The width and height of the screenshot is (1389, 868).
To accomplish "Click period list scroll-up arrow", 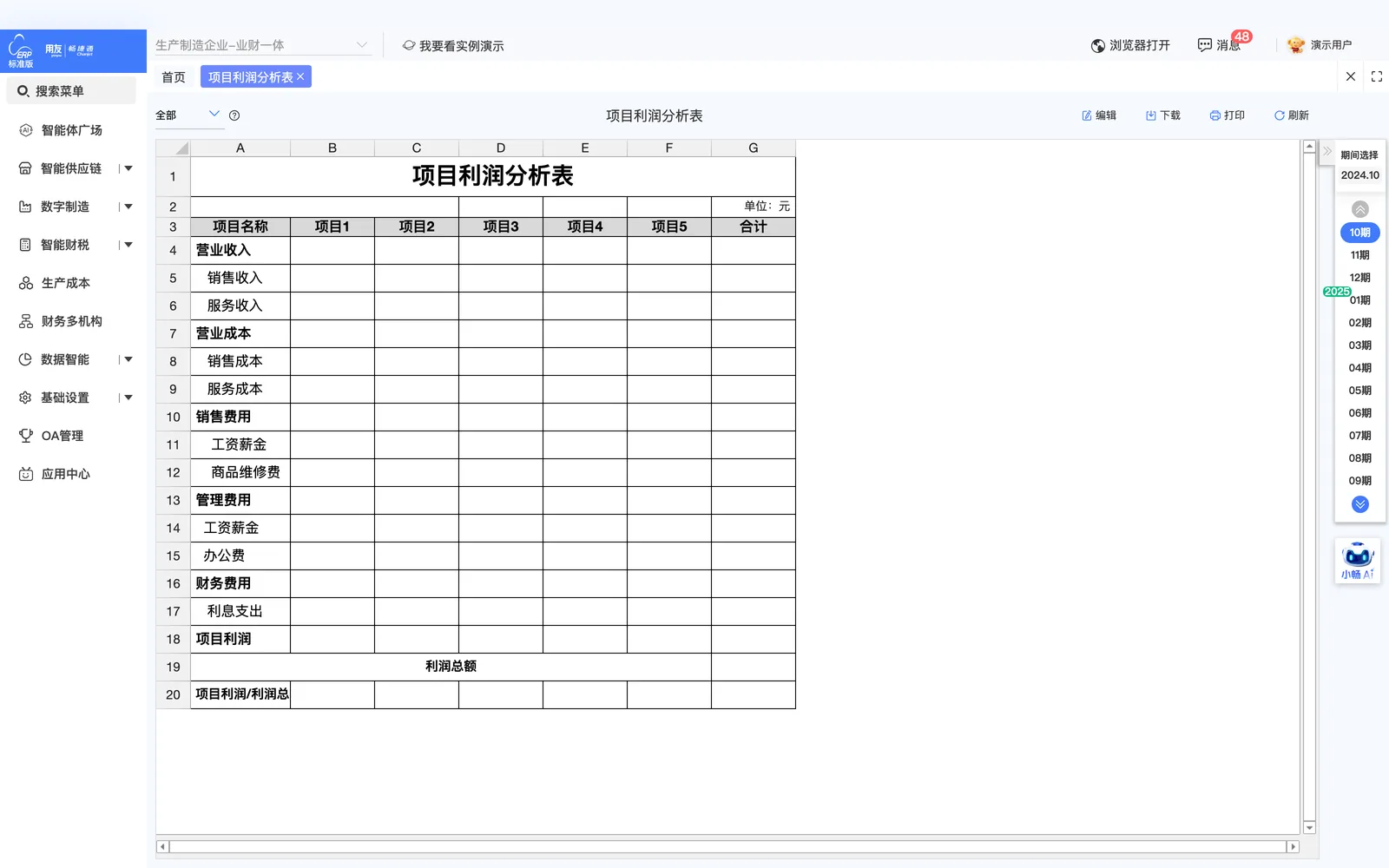I will (1360, 209).
